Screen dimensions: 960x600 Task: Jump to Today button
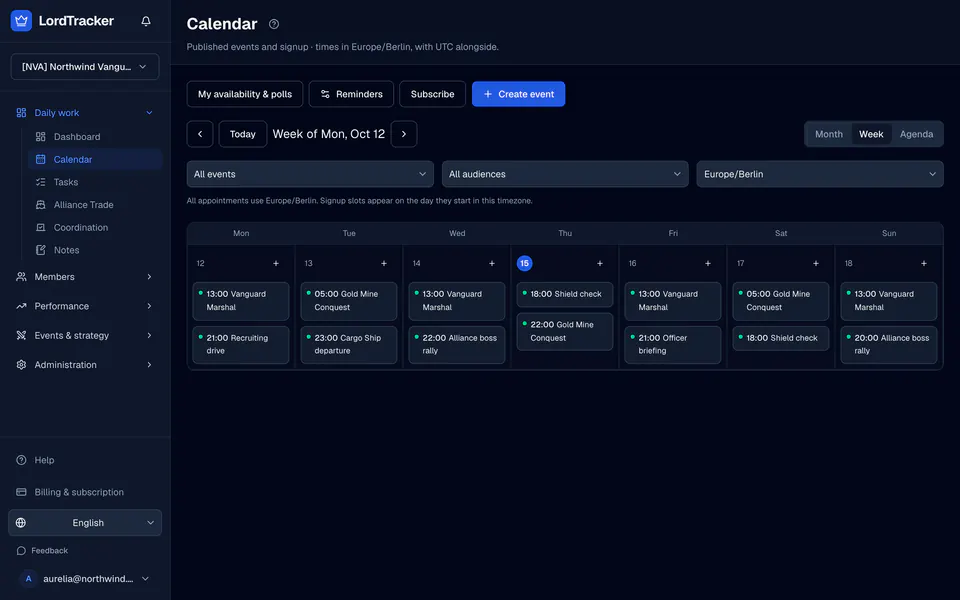tap(242, 134)
